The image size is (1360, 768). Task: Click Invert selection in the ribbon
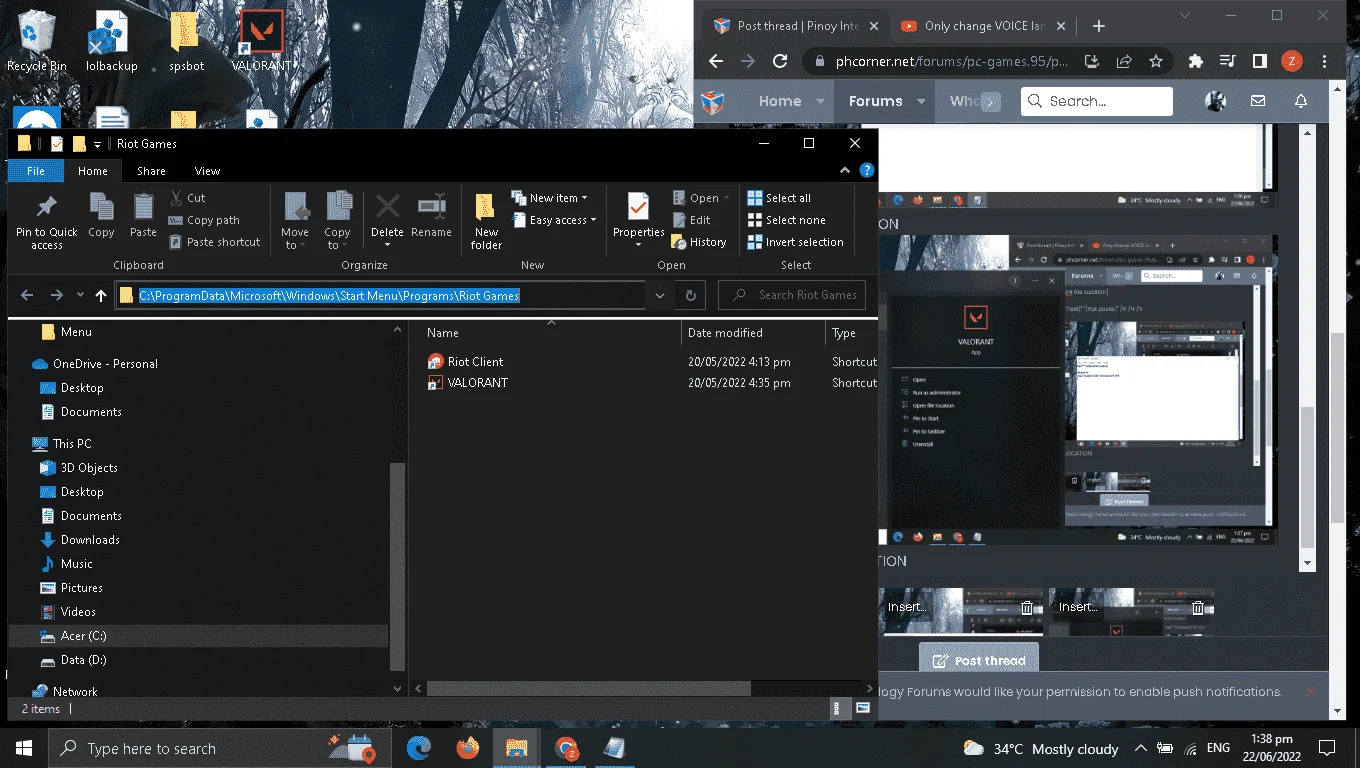tap(795, 242)
